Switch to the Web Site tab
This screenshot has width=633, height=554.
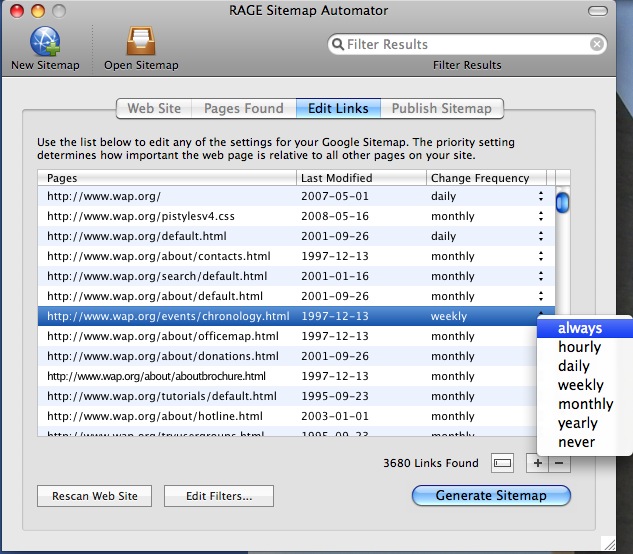pos(154,108)
